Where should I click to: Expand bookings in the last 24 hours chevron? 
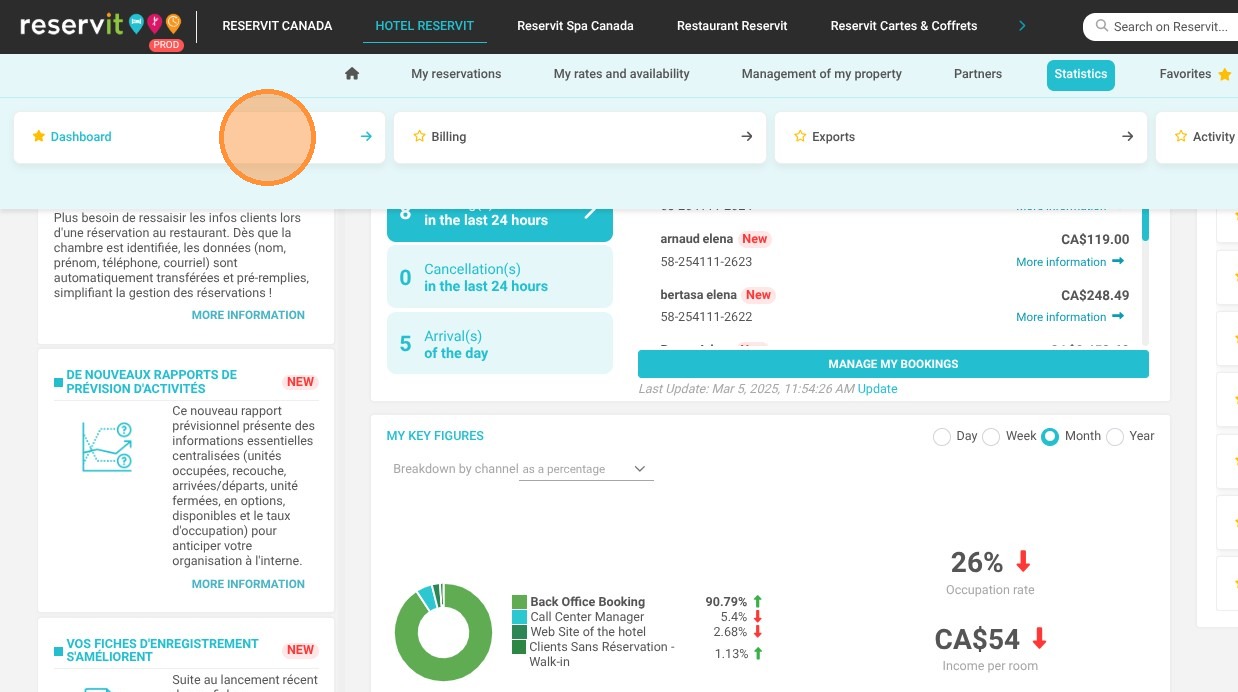tap(591, 211)
